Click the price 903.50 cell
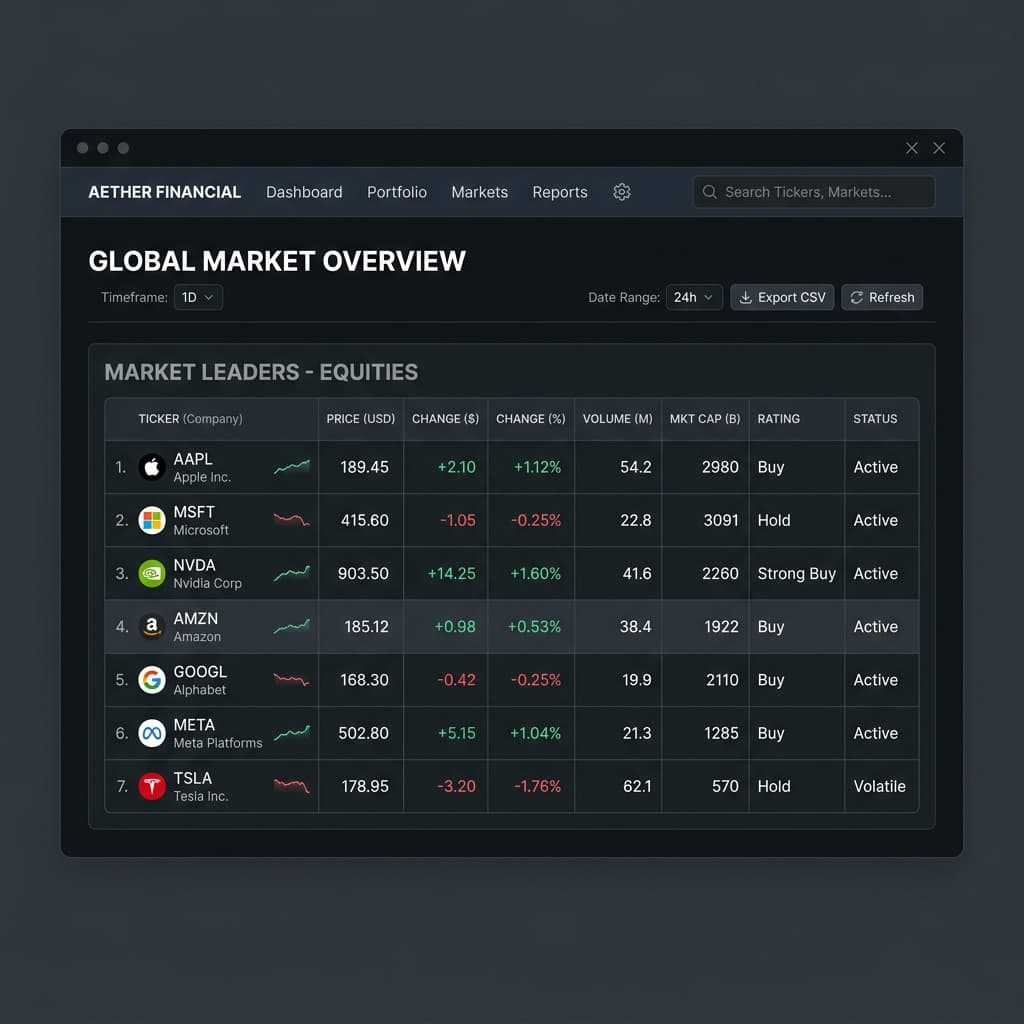 point(363,573)
